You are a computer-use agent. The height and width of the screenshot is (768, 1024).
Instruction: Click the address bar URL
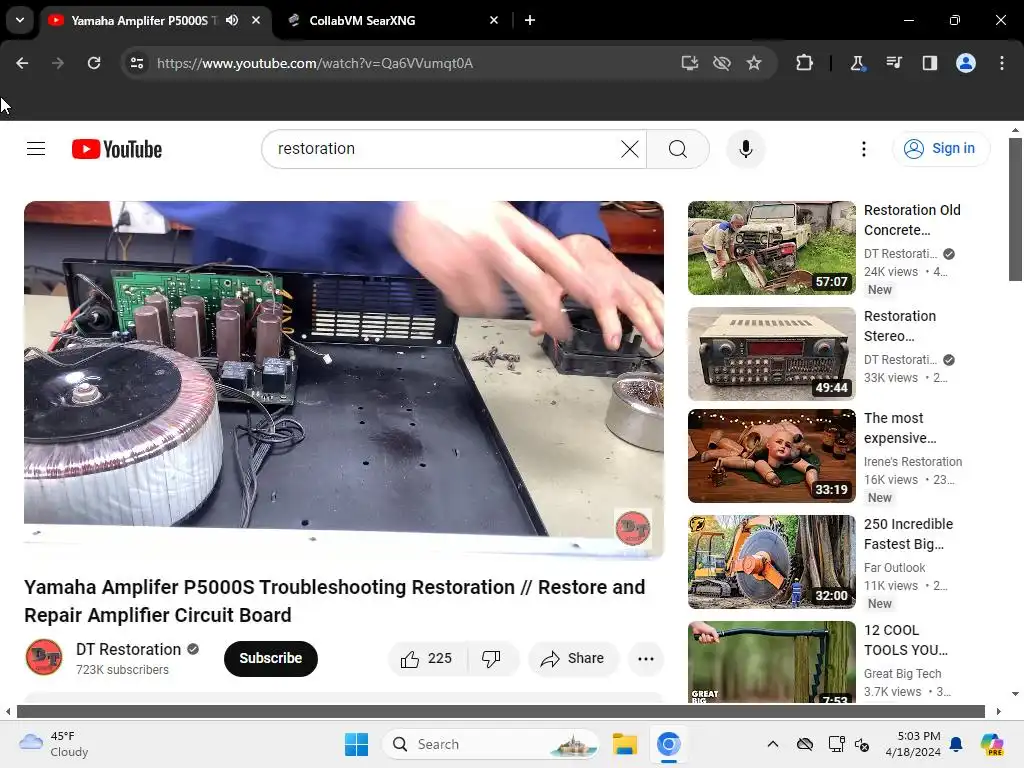315,63
